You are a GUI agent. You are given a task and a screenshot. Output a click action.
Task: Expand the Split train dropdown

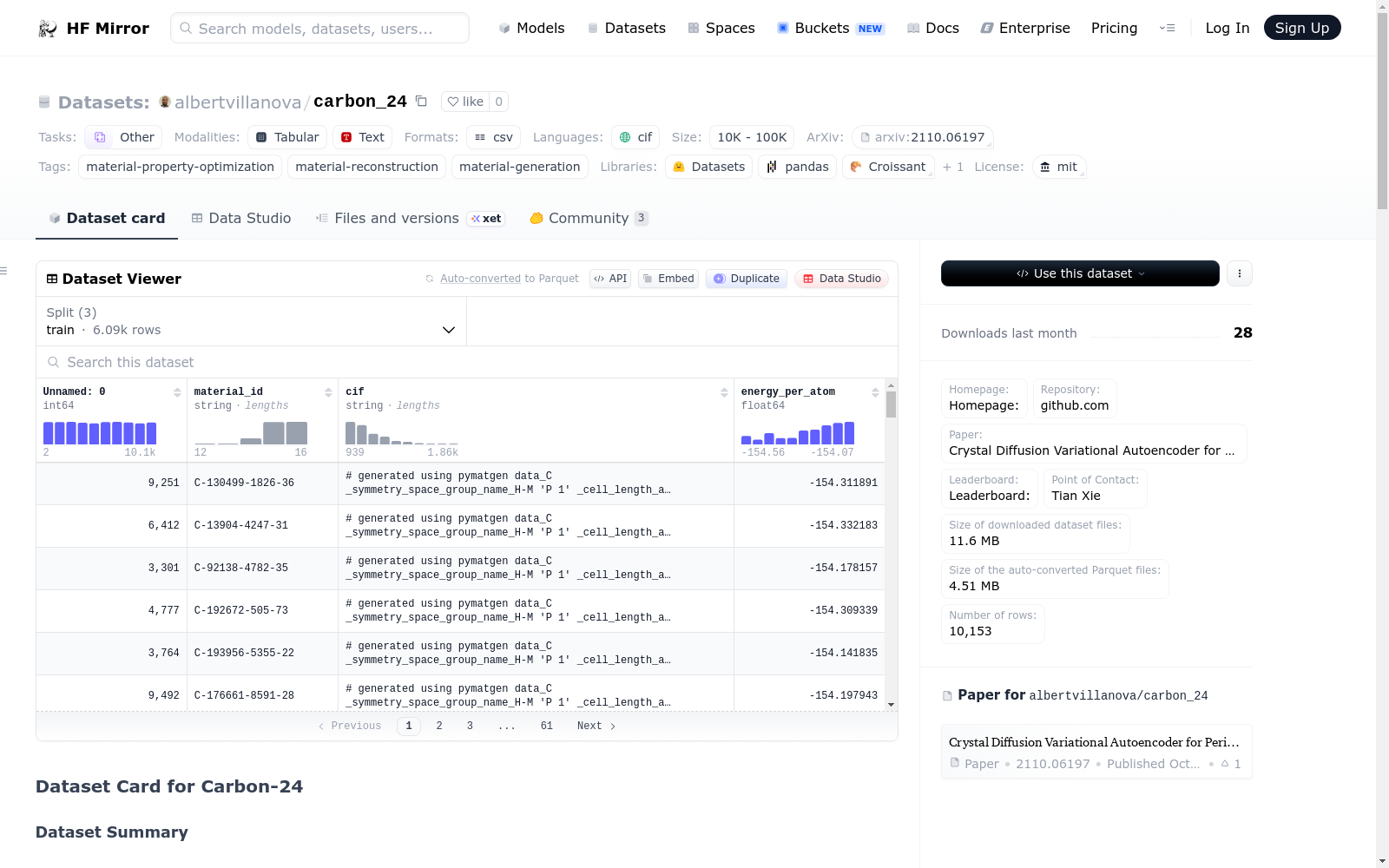click(252, 321)
